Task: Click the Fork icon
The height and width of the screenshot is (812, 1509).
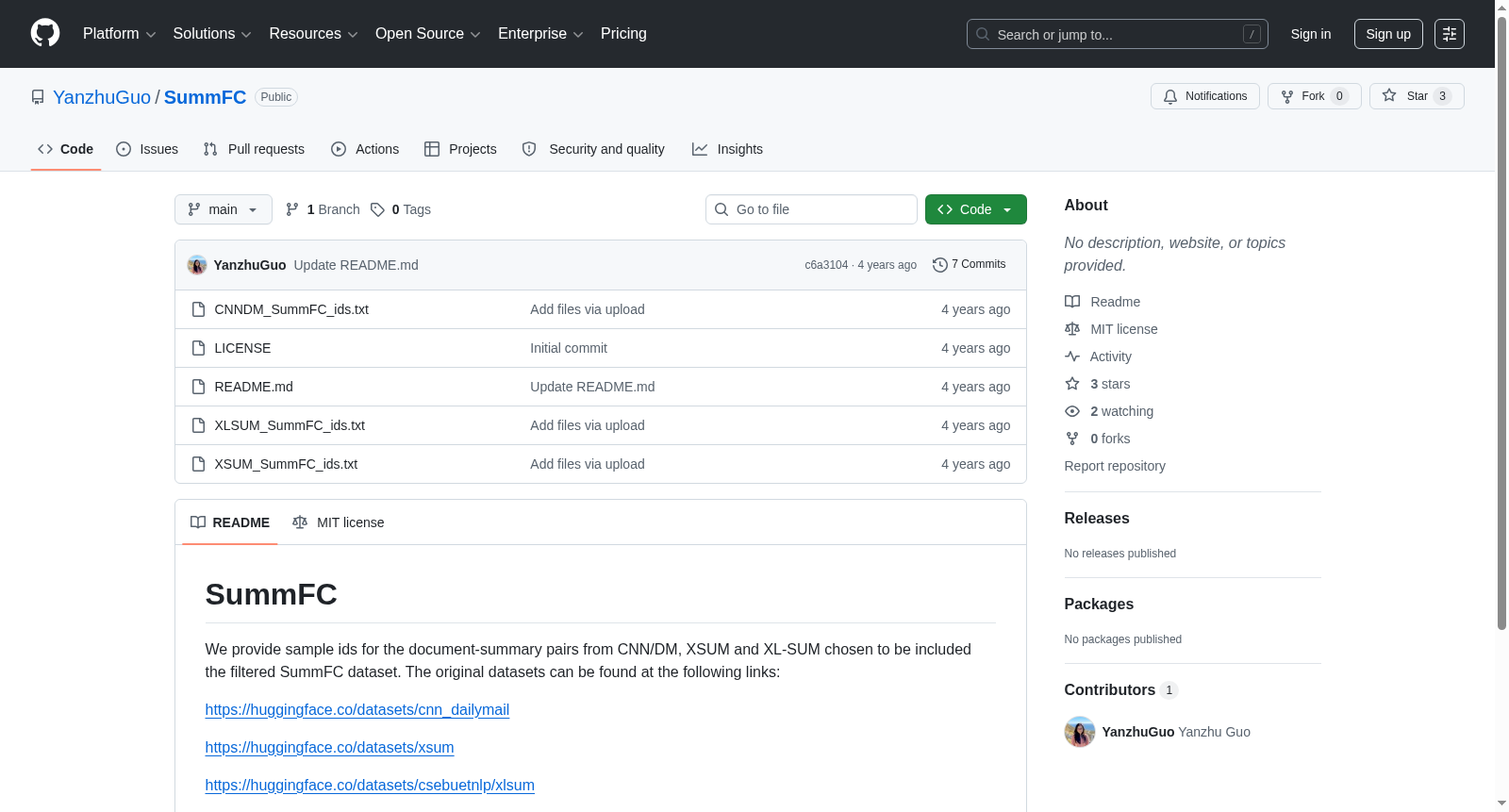Action: pos(1287,96)
